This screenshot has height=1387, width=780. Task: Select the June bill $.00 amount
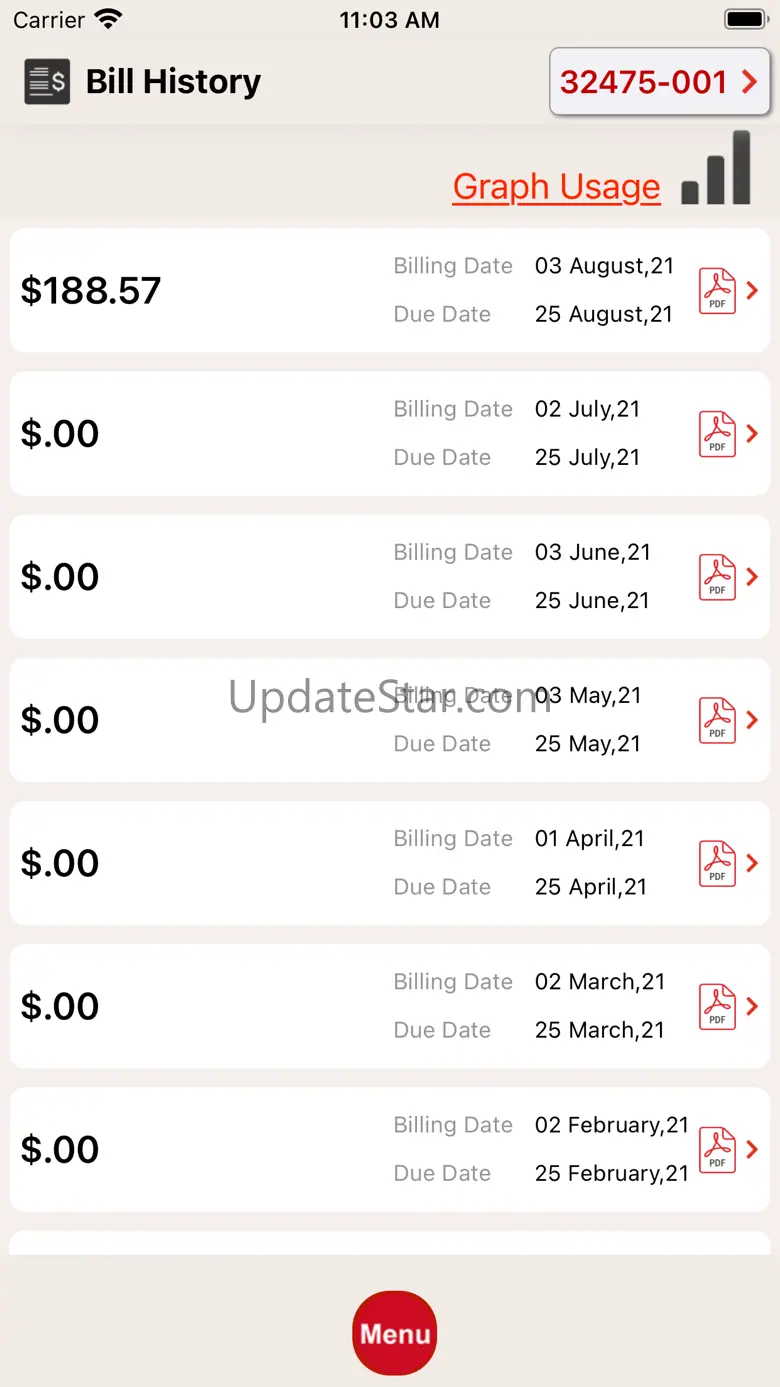60,577
